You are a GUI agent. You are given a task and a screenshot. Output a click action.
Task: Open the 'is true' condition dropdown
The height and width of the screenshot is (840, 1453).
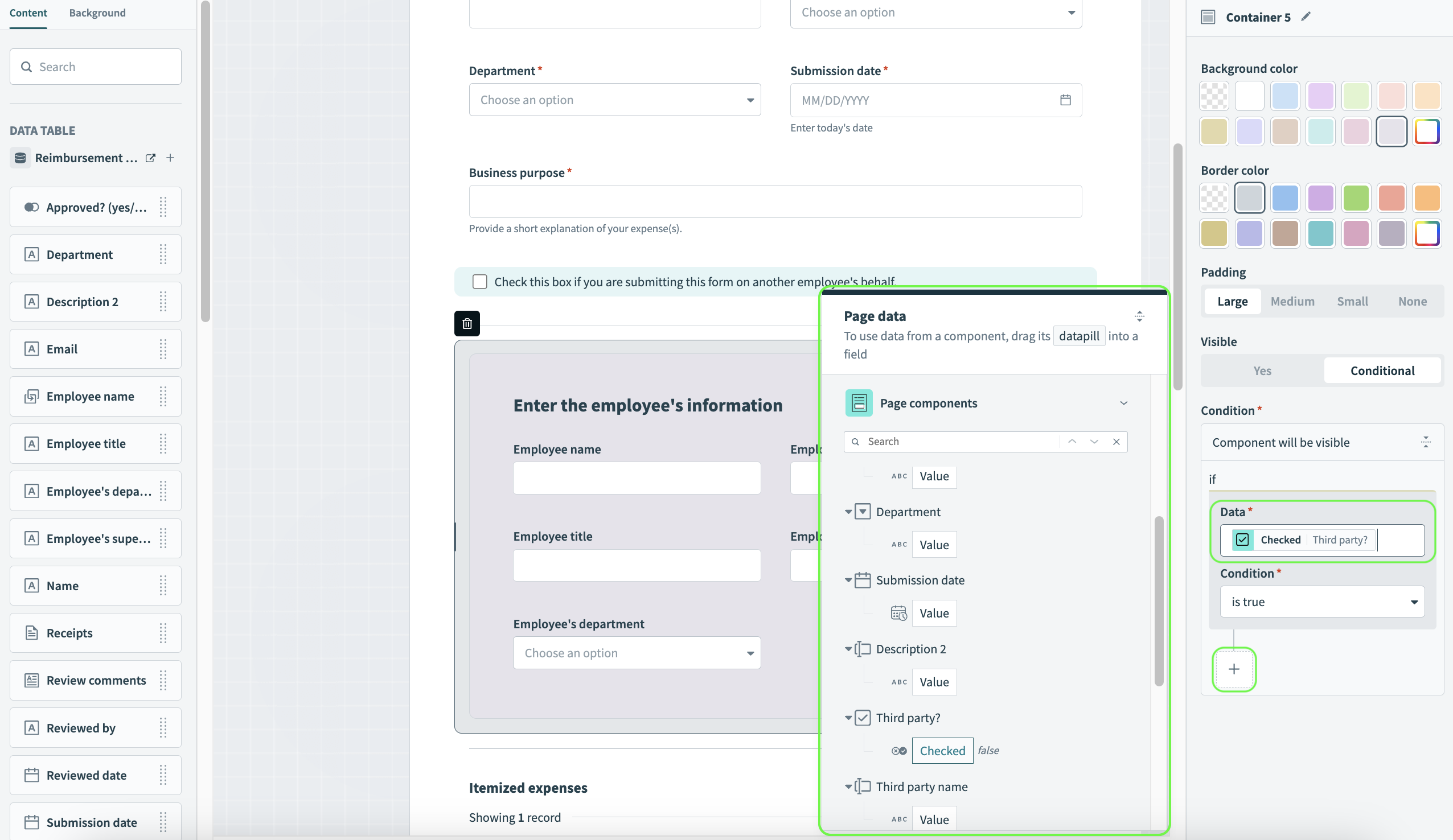[x=1321, y=602]
